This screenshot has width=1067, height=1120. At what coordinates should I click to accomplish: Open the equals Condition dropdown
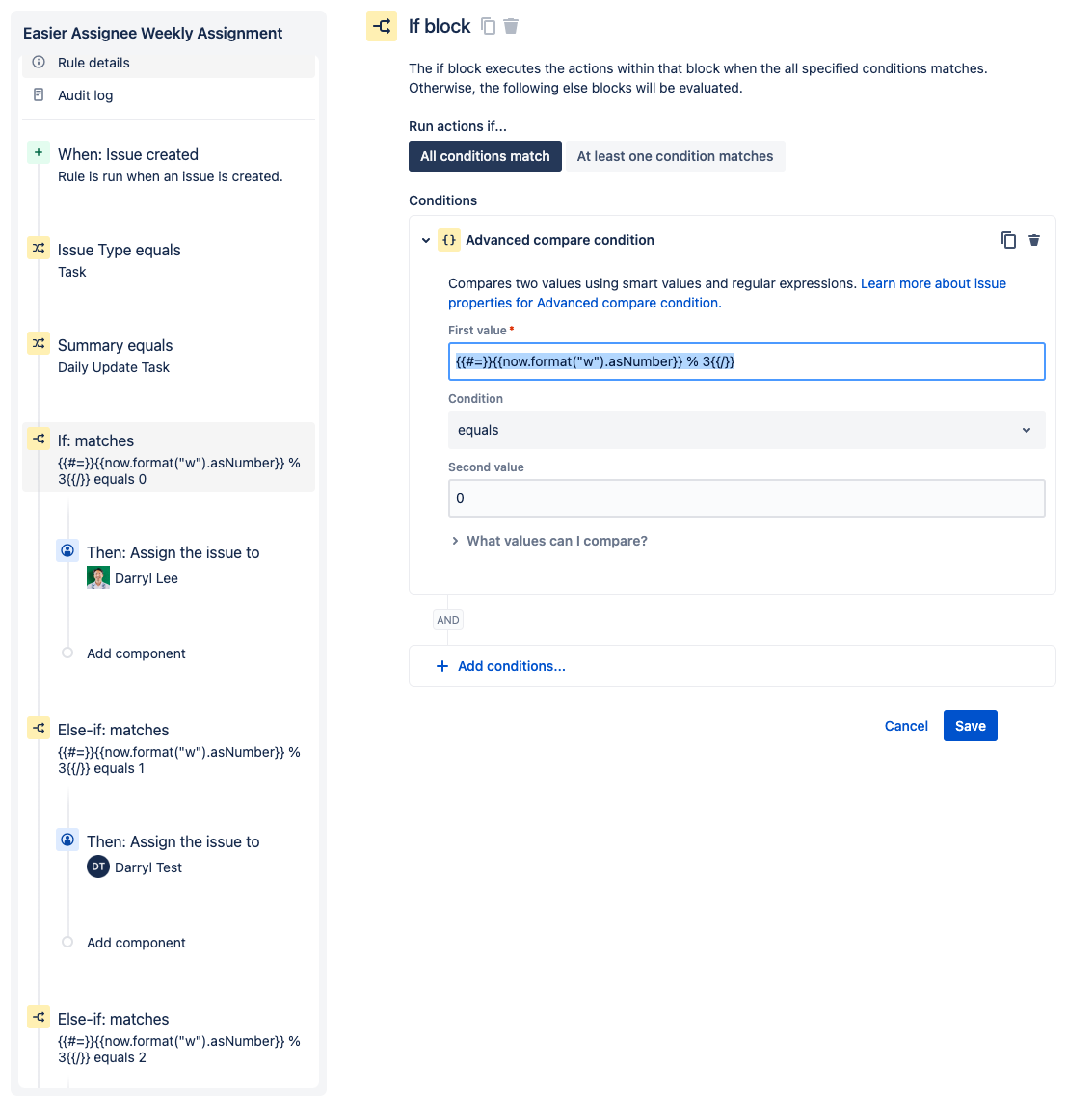pyautogui.click(x=746, y=430)
